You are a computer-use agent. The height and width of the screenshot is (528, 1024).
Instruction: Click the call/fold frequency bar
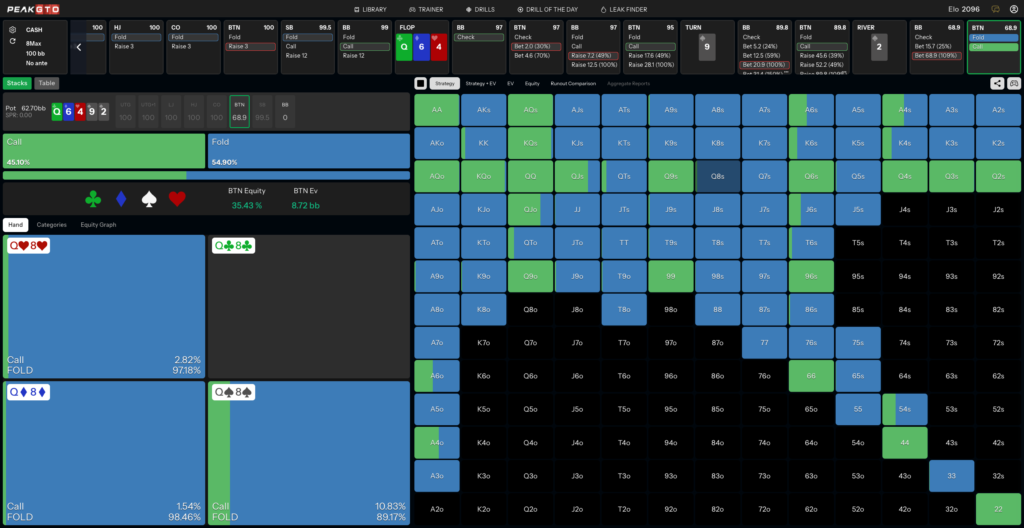click(x=206, y=175)
